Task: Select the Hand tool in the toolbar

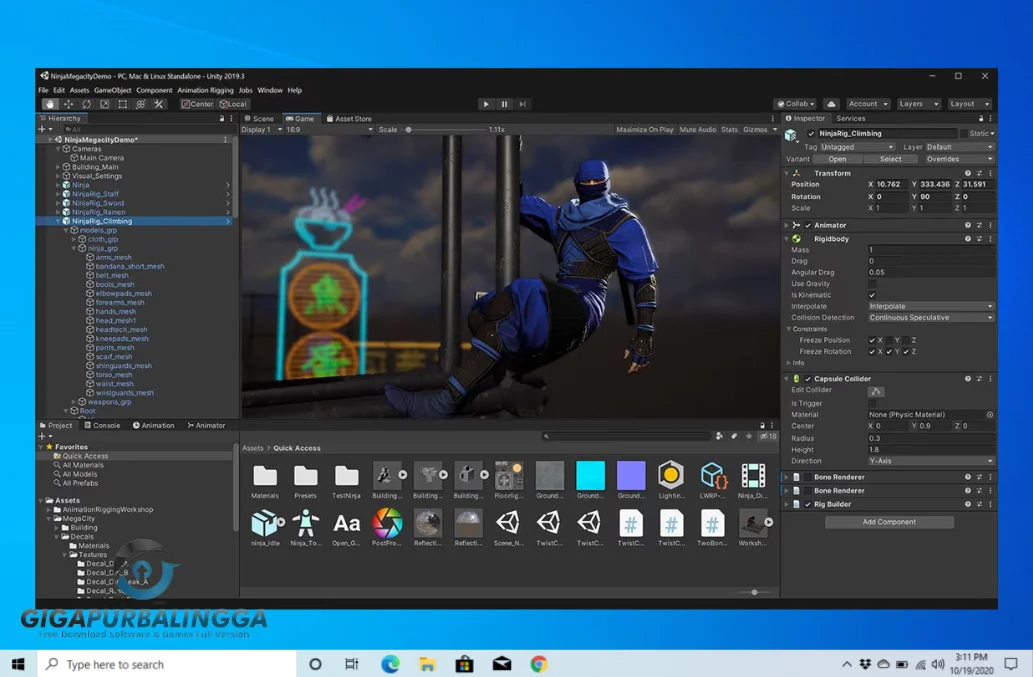Action: (x=52, y=103)
